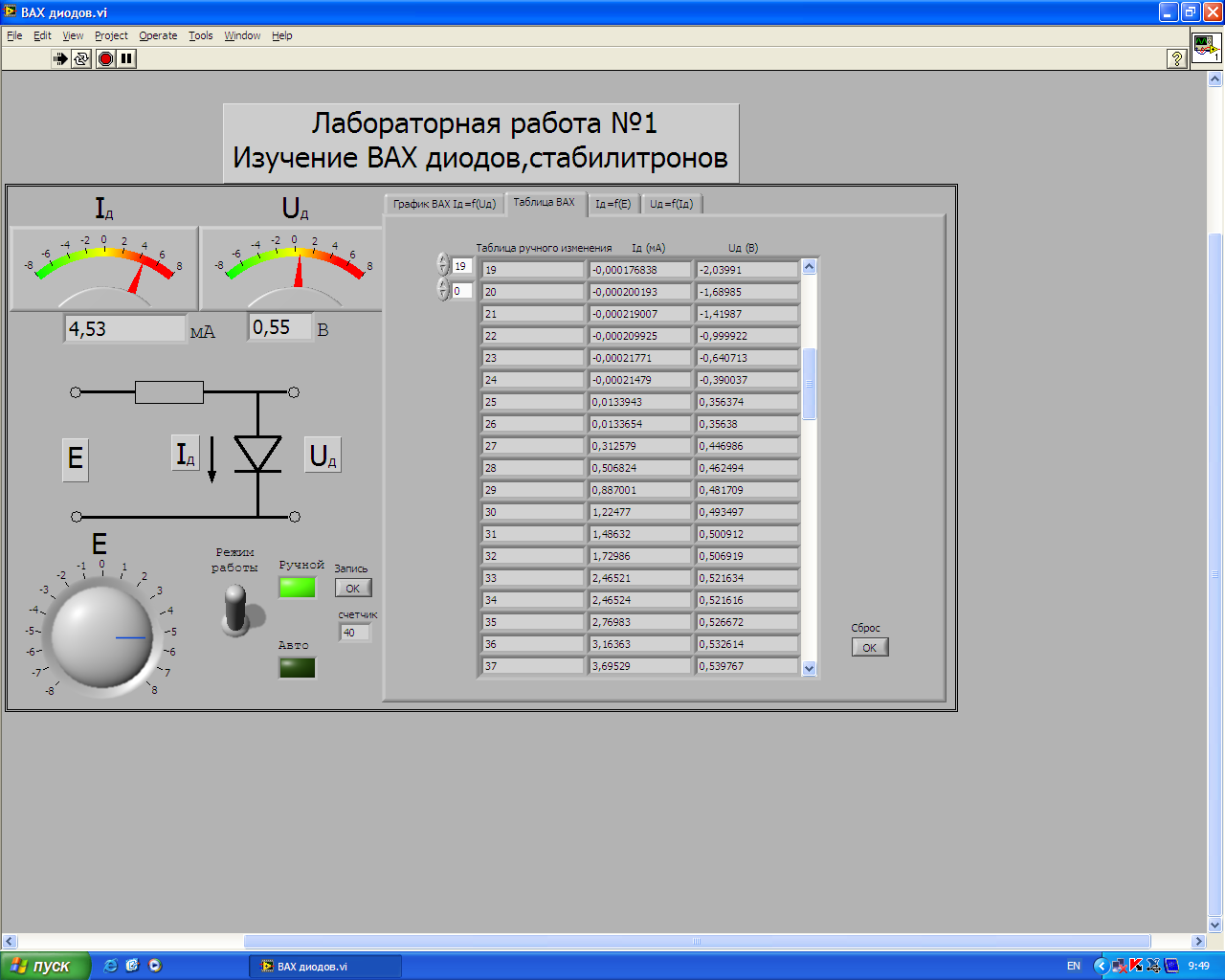Click the Windows Media Player quick launch icon
The height and width of the screenshot is (980, 1225).
(x=155, y=966)
